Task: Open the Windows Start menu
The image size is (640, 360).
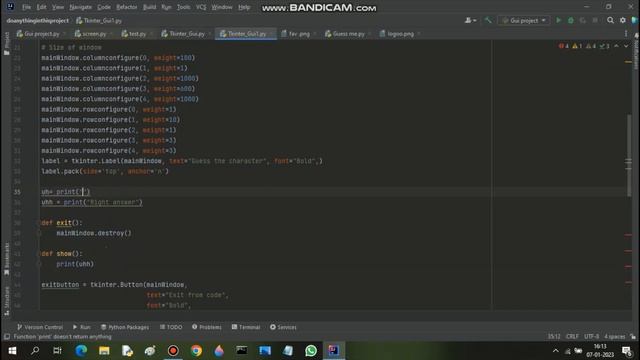Action: [12, 351]
